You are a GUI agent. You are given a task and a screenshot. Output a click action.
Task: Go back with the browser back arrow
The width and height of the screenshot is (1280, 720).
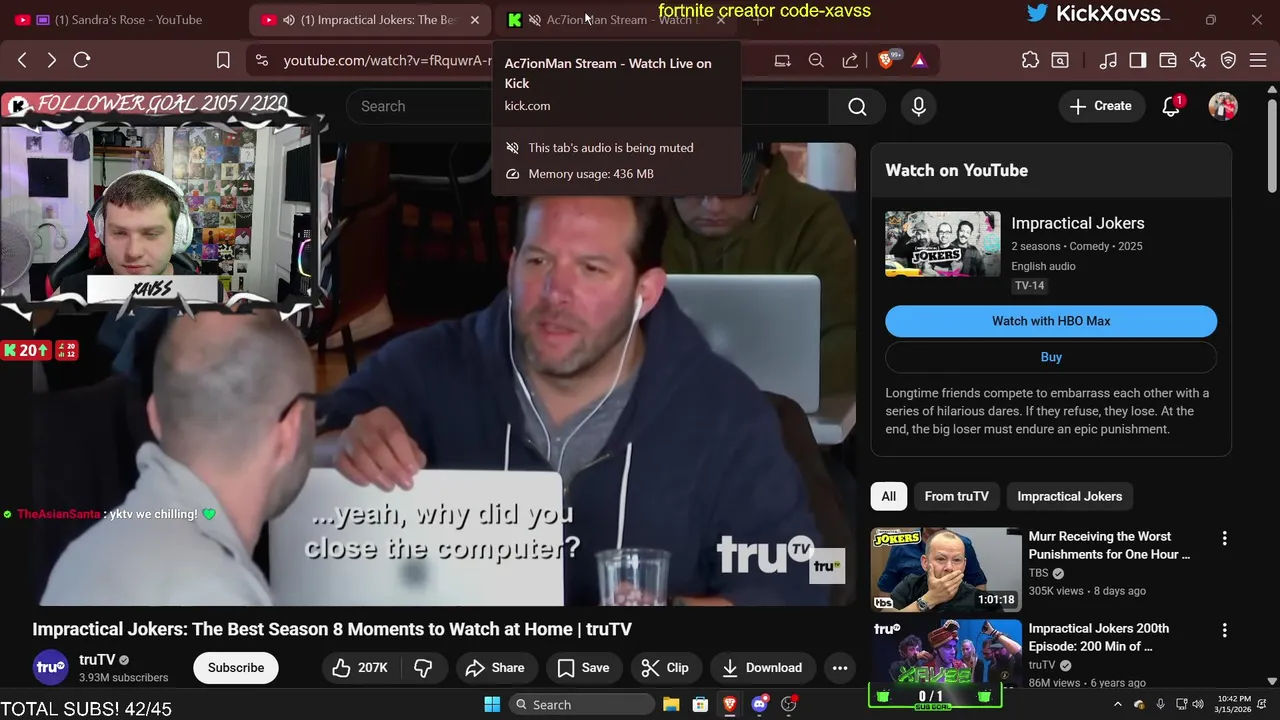pyautogui.click(x=22, y=60)
